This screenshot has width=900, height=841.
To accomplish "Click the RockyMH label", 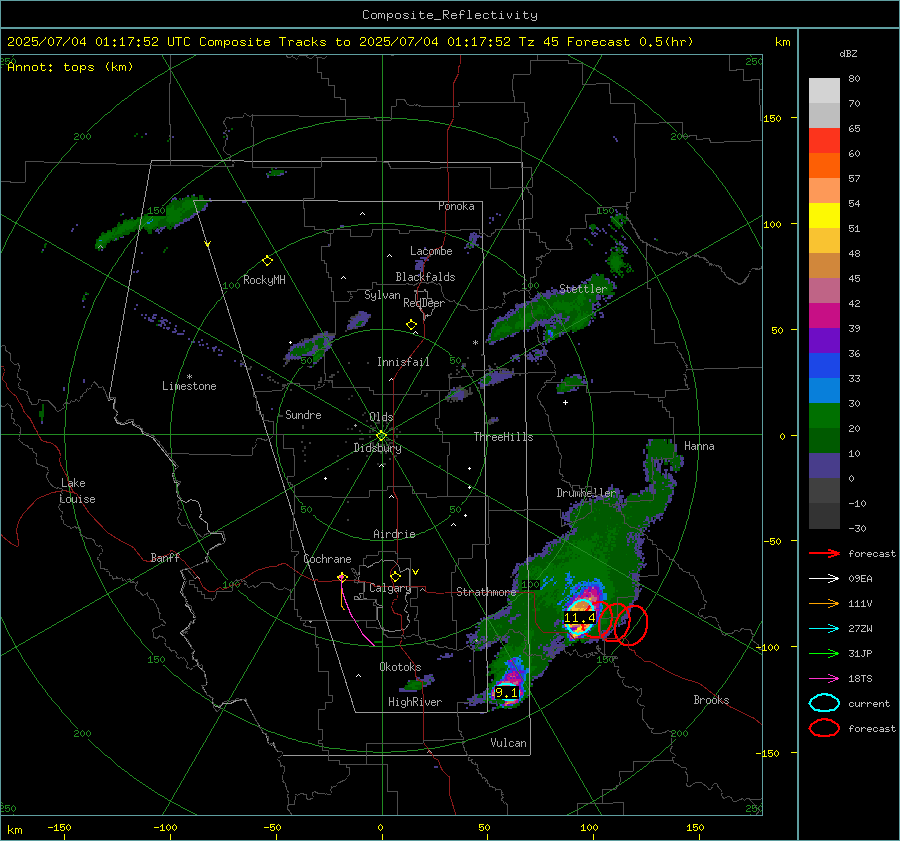I will click(264, 280).
